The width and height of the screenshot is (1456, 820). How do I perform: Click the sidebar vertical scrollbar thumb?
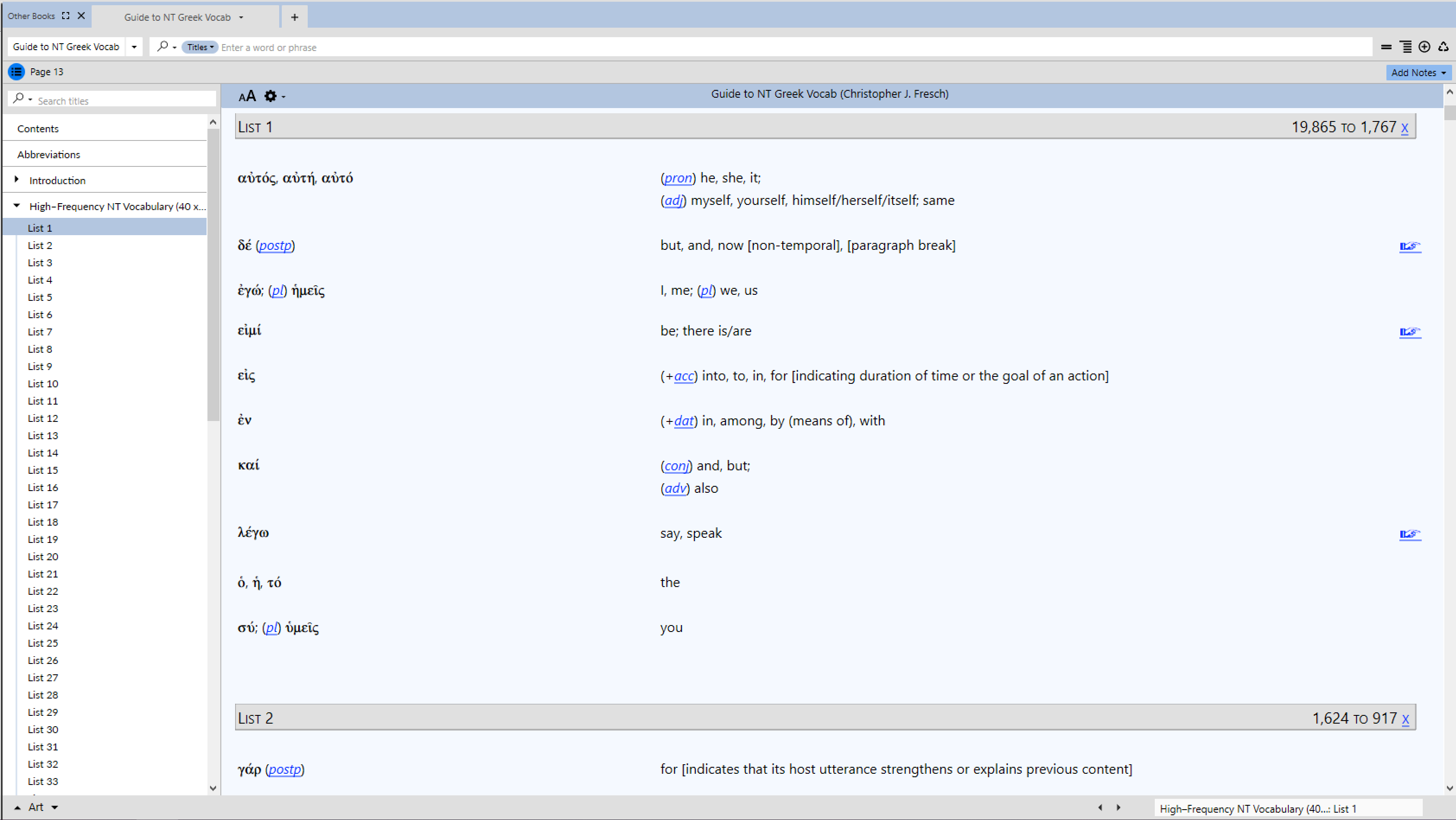click(213, 275)
